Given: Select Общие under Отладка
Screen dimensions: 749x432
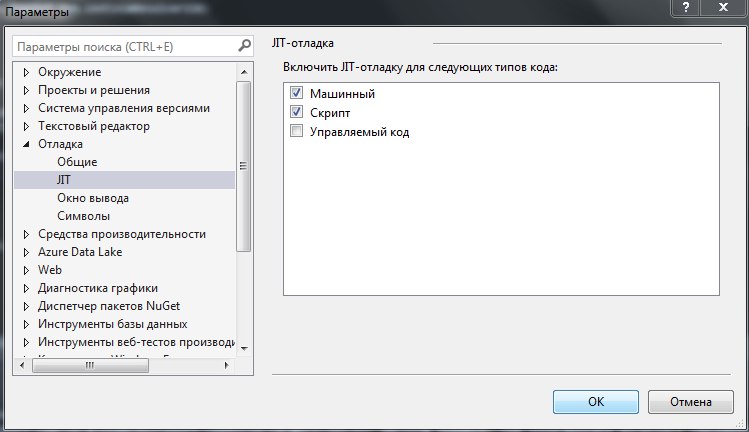Looking at the screenshot, I should (77, 162).
